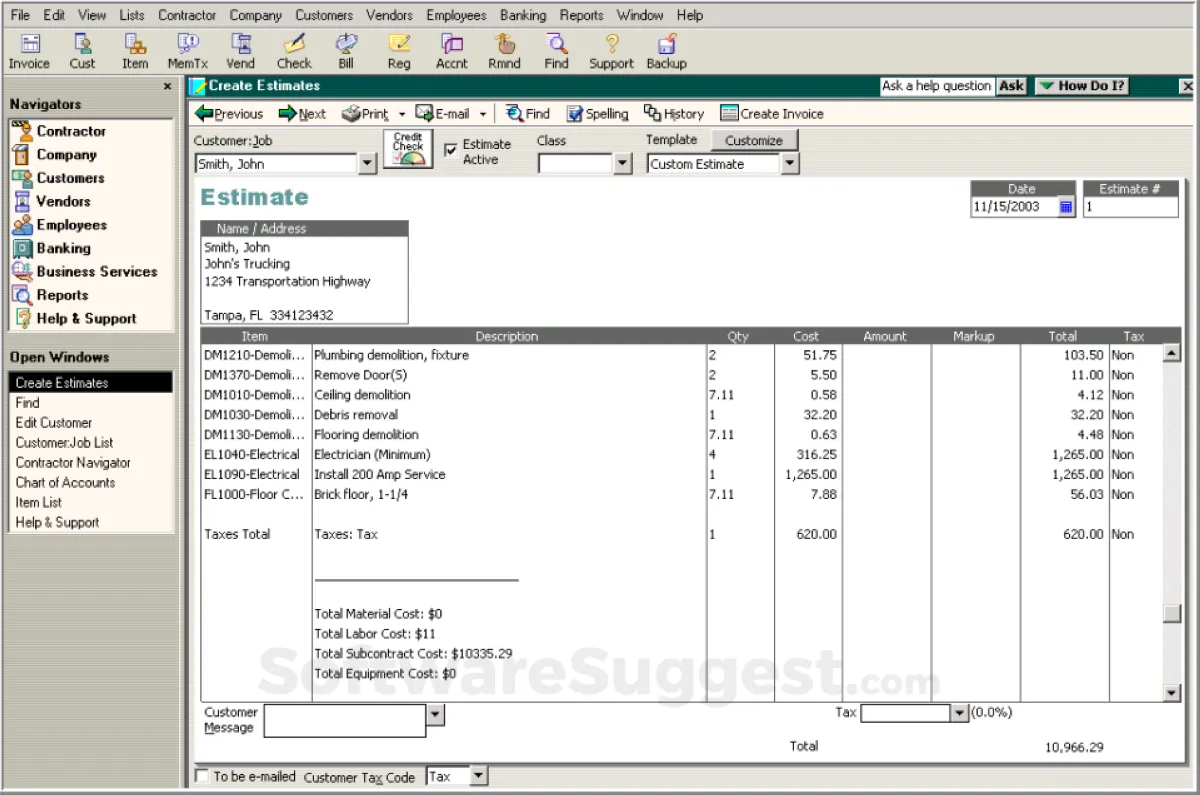This screenshot has height=795, width=1200.
Task: Toggle the Estimate Active checkbox
Action: pyautogui.click(x=451, y=149)
